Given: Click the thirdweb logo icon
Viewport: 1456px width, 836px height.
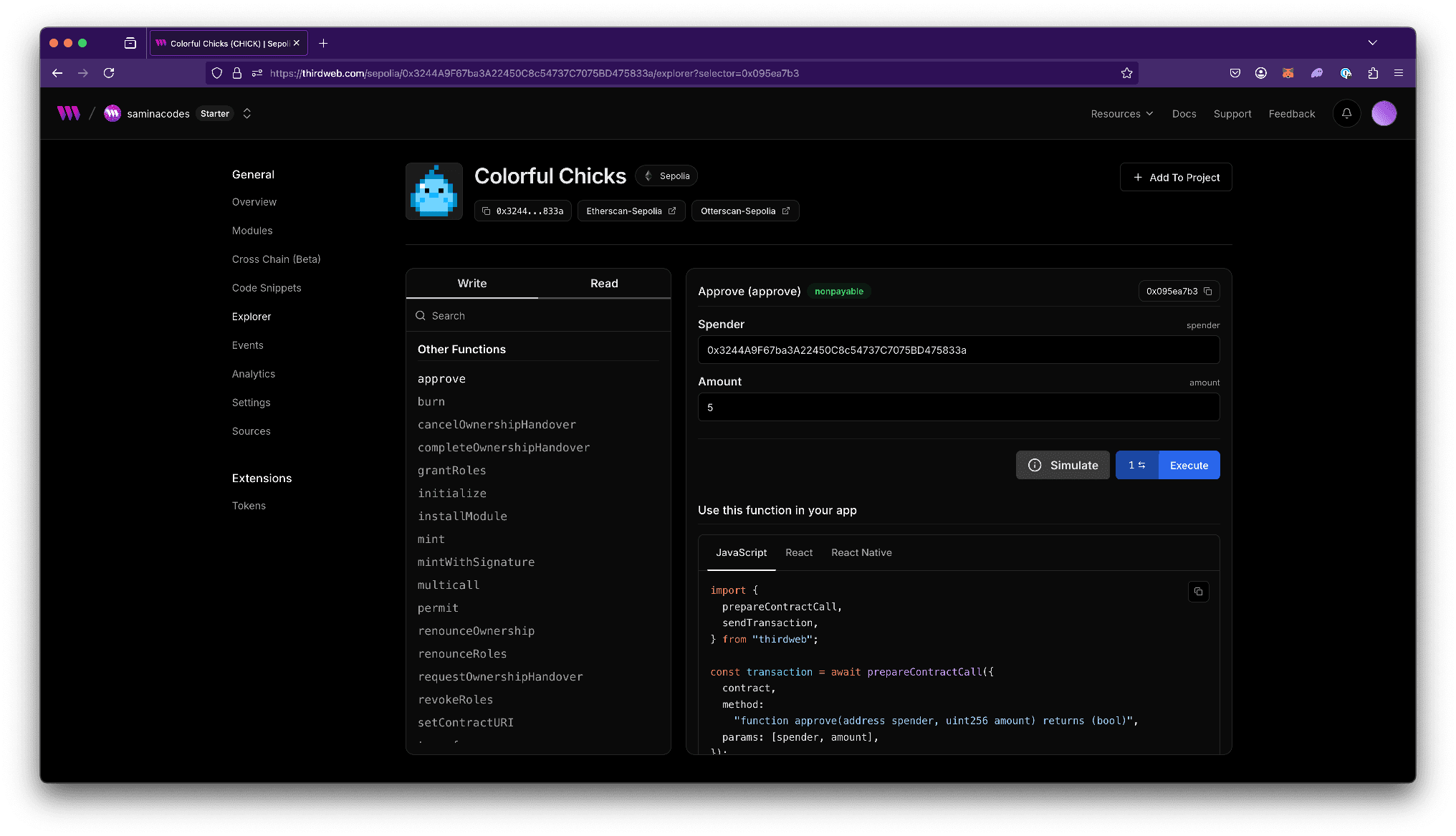Looking at the screenshot, I should [x=69, y=113].
